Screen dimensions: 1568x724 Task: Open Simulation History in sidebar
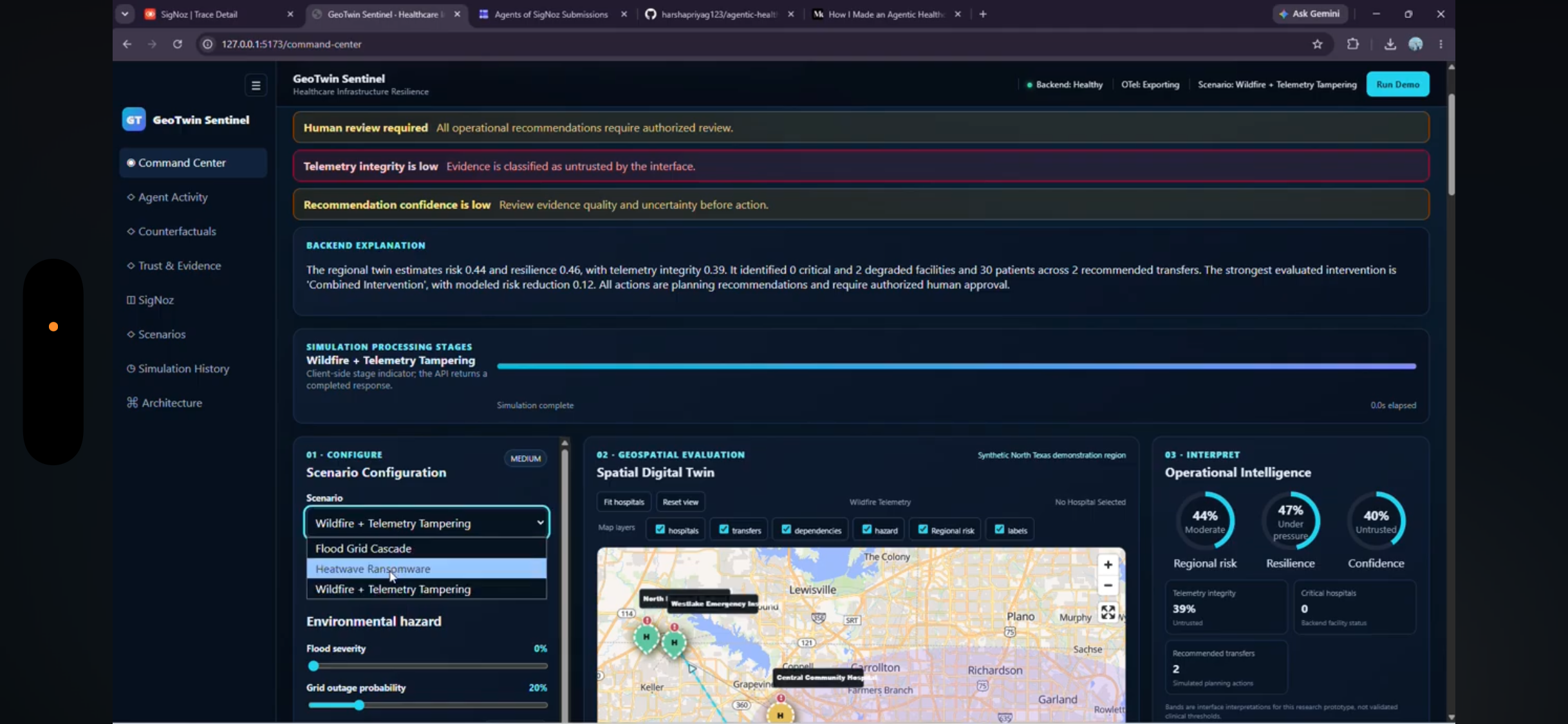[x=193, y=368]
